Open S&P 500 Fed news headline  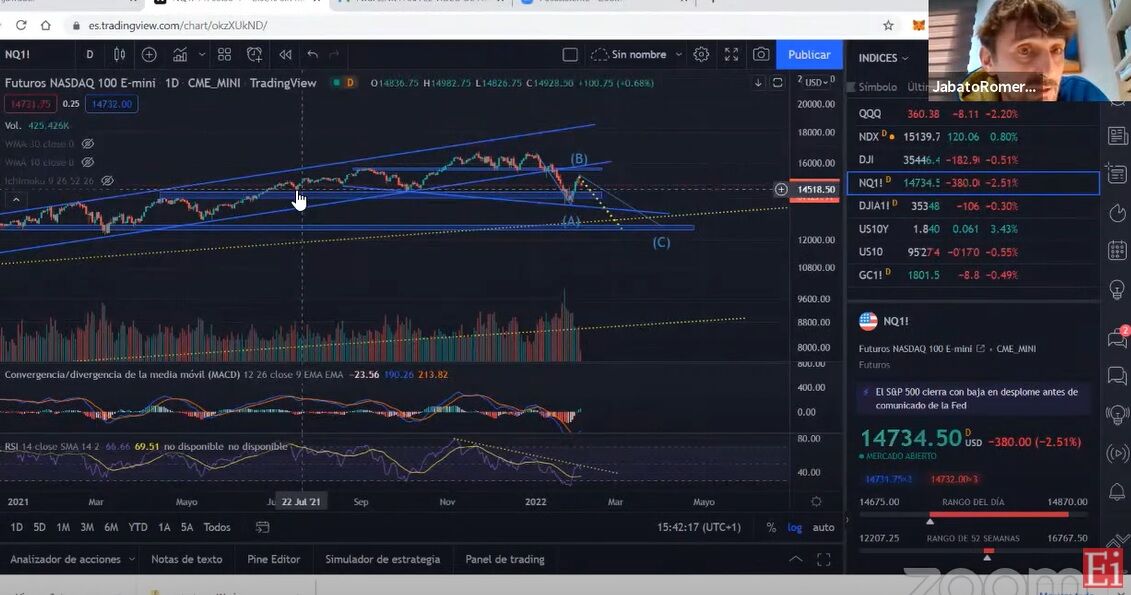(975, 398)
